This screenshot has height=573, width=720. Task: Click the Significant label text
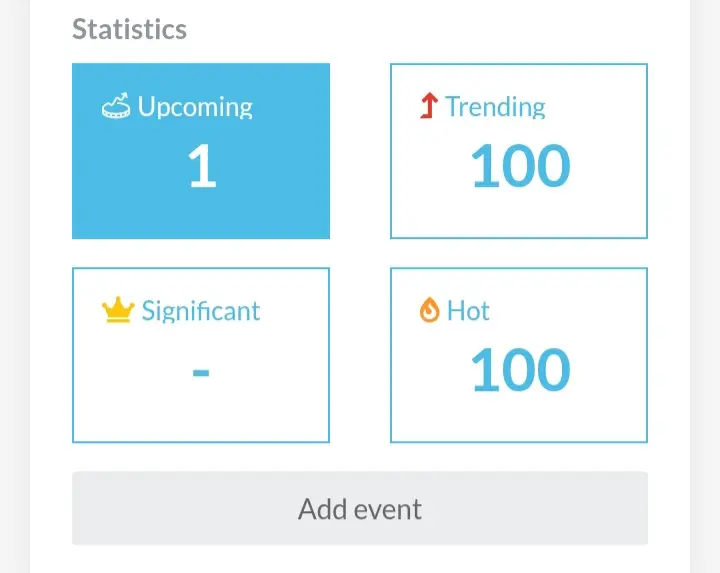tap(201, 311)
